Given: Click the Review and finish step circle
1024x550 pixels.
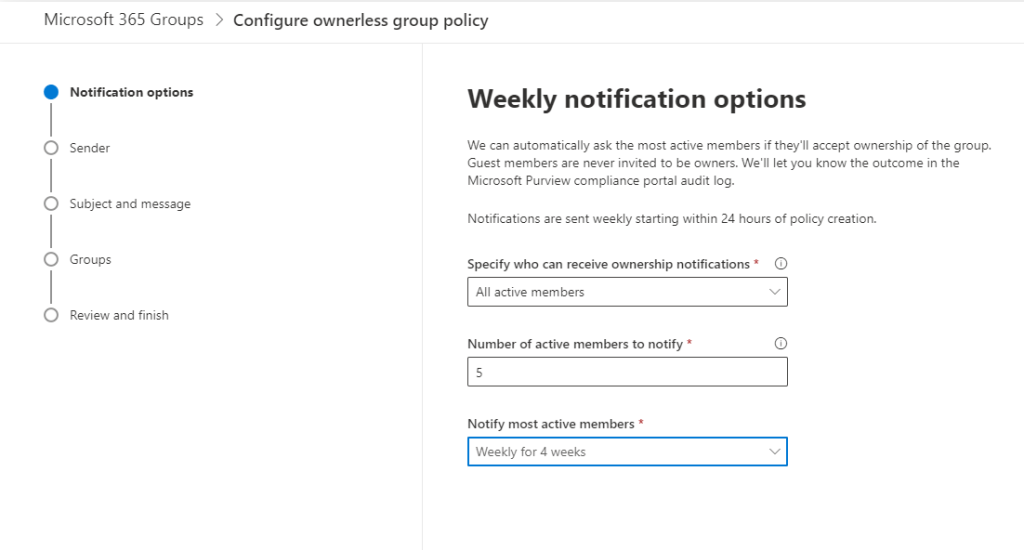Looking at the screenshot, I should coord(51,315).
